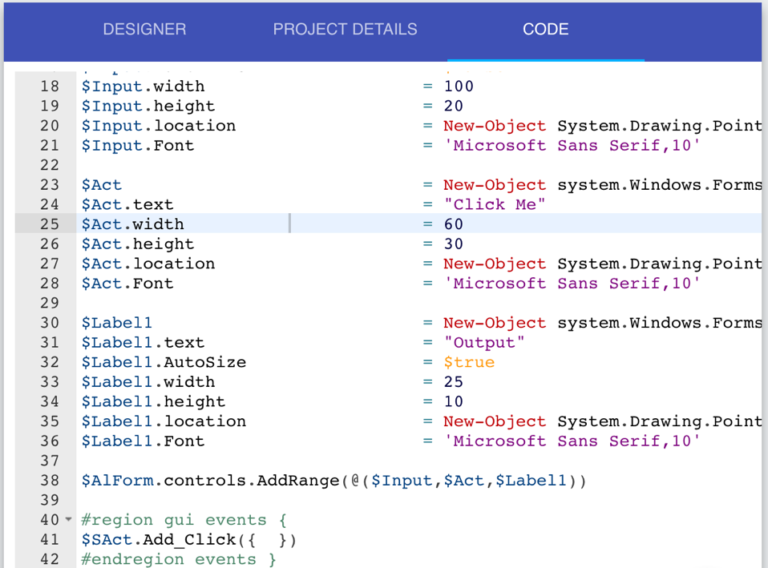Click the $Act declaration on line 23
The height and width of the screenshot is (568, 768).
point(101,185)
